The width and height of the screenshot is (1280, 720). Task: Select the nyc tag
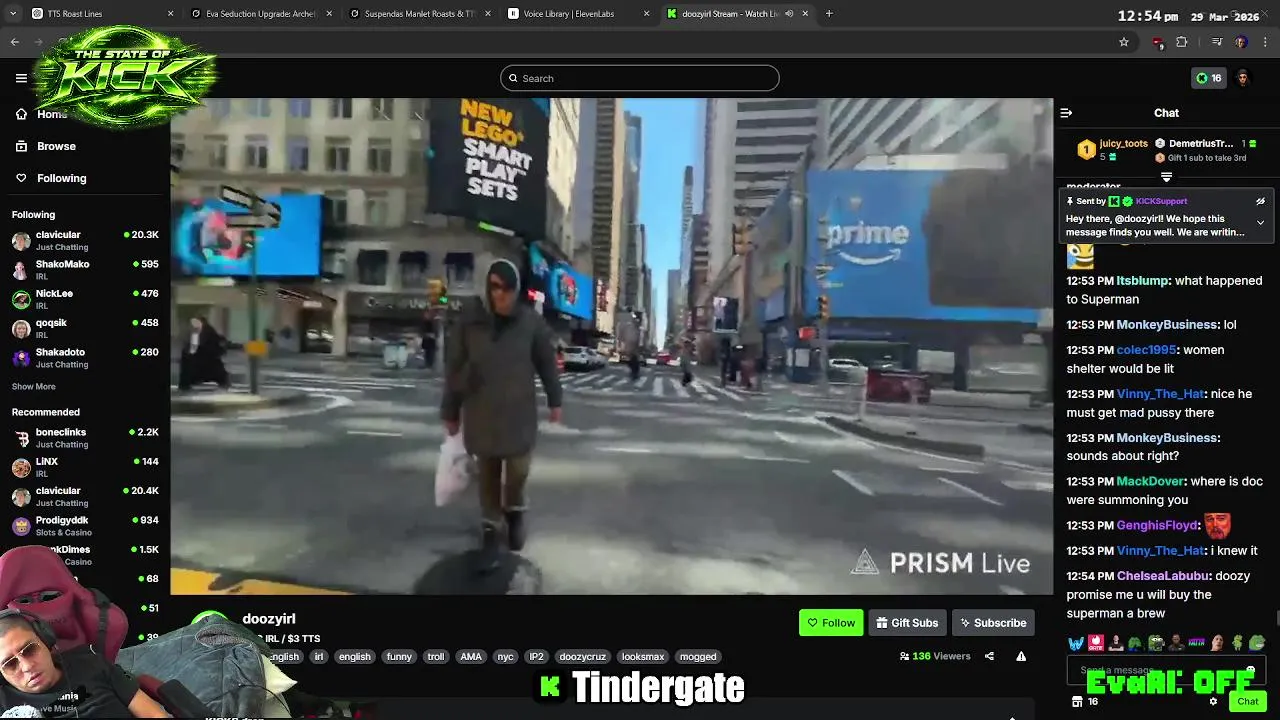tap(505, 657)
